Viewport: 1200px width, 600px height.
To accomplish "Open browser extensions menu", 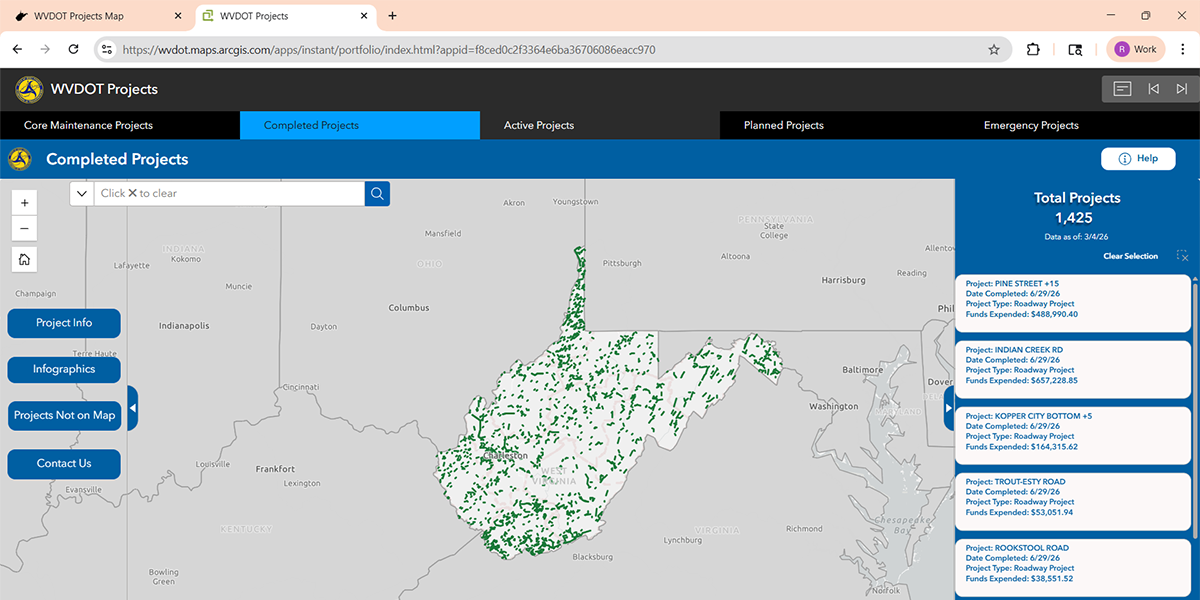I will [1034, 49].
